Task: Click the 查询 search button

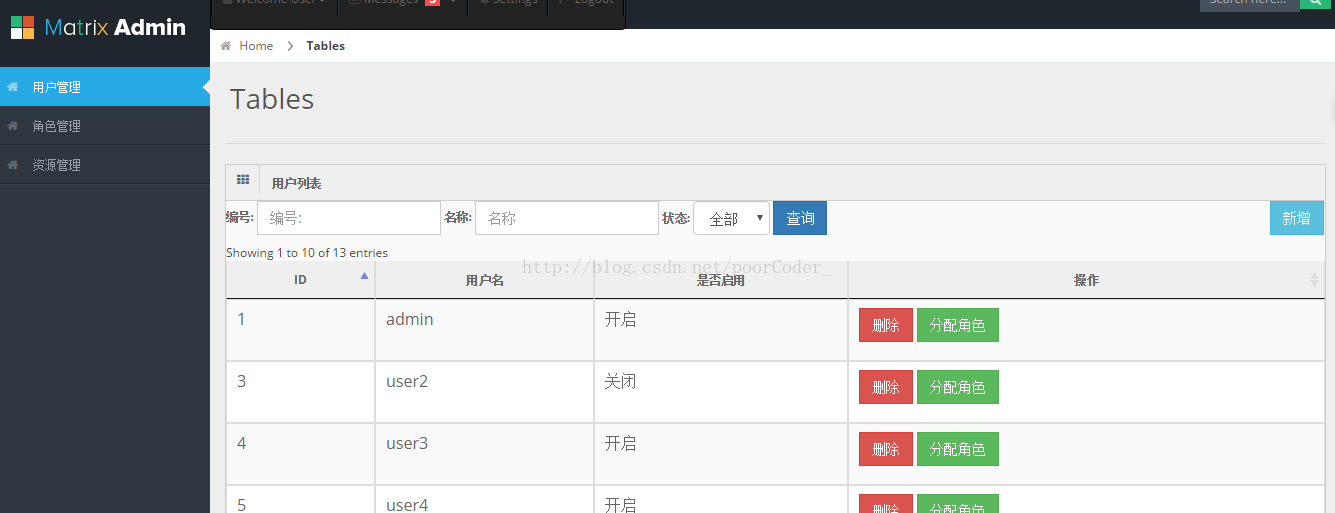Action: tap(800, 218)
